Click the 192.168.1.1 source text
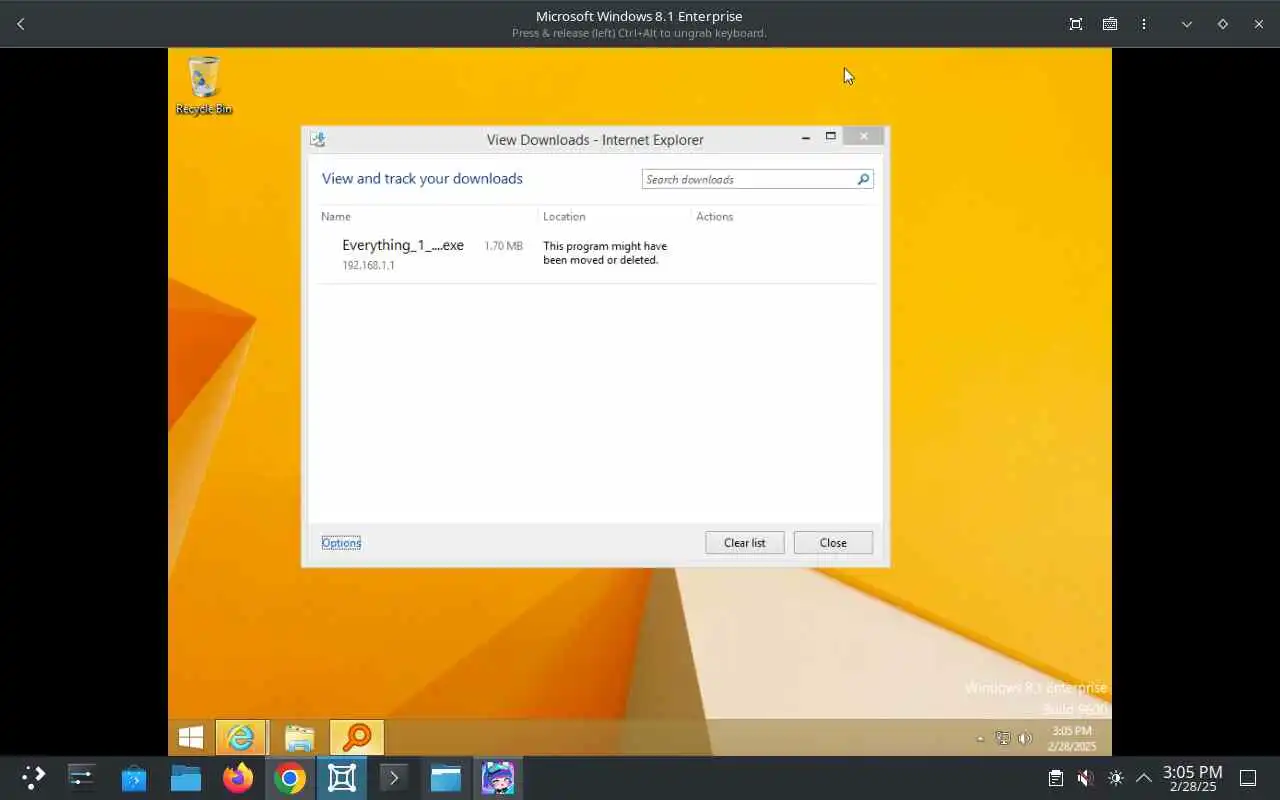 (368, 266)
